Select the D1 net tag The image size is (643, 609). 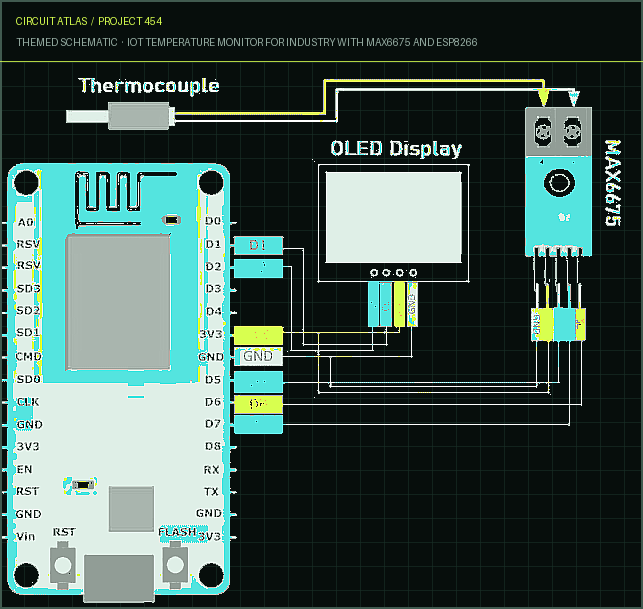258,245
